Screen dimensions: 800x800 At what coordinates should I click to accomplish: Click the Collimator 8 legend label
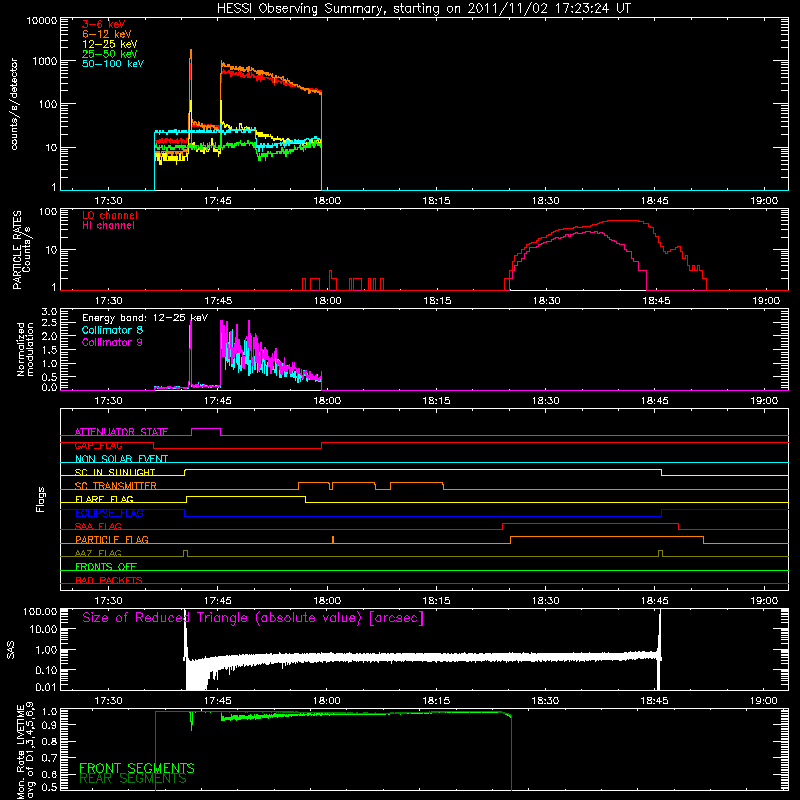112,330
